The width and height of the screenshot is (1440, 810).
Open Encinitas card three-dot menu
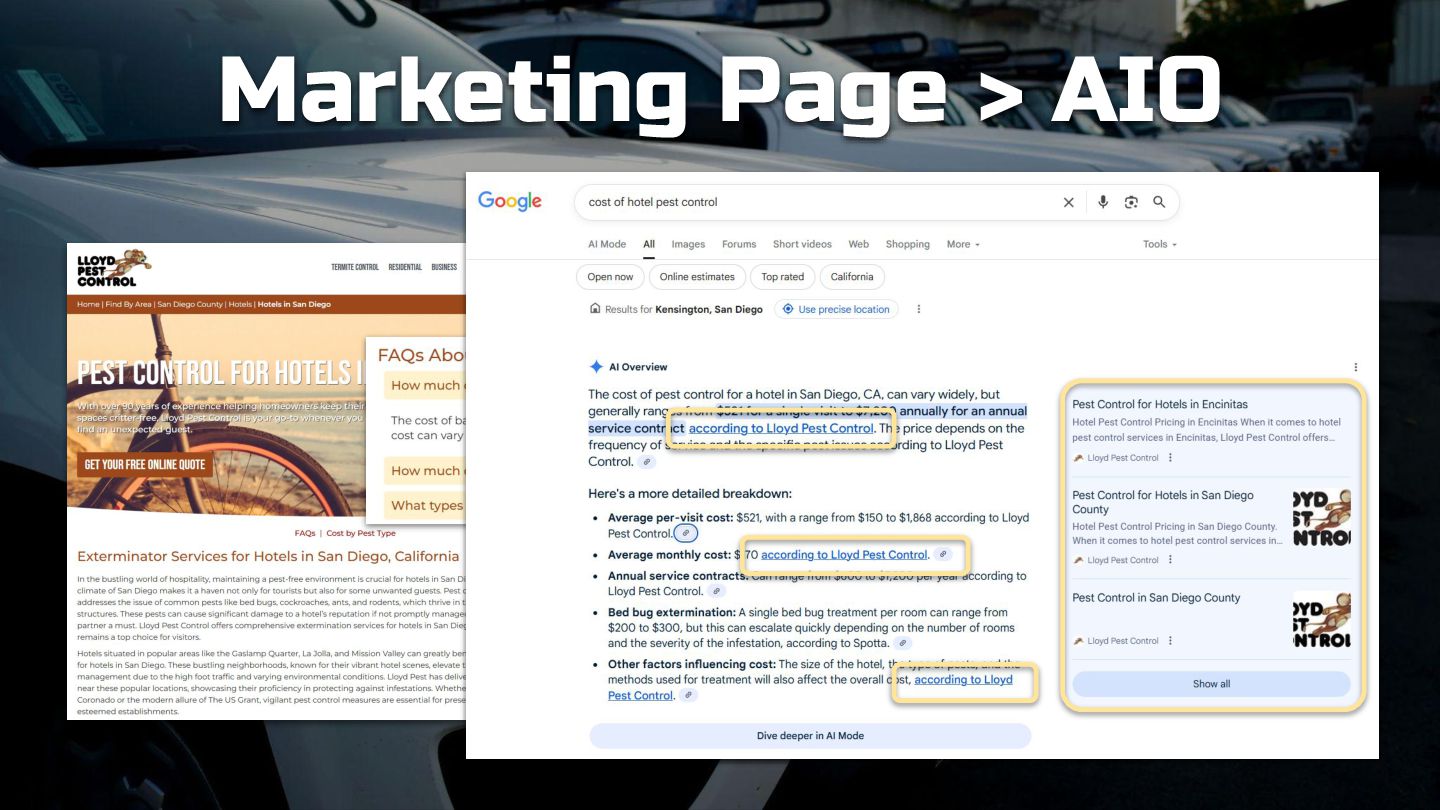pos(1170,458)
